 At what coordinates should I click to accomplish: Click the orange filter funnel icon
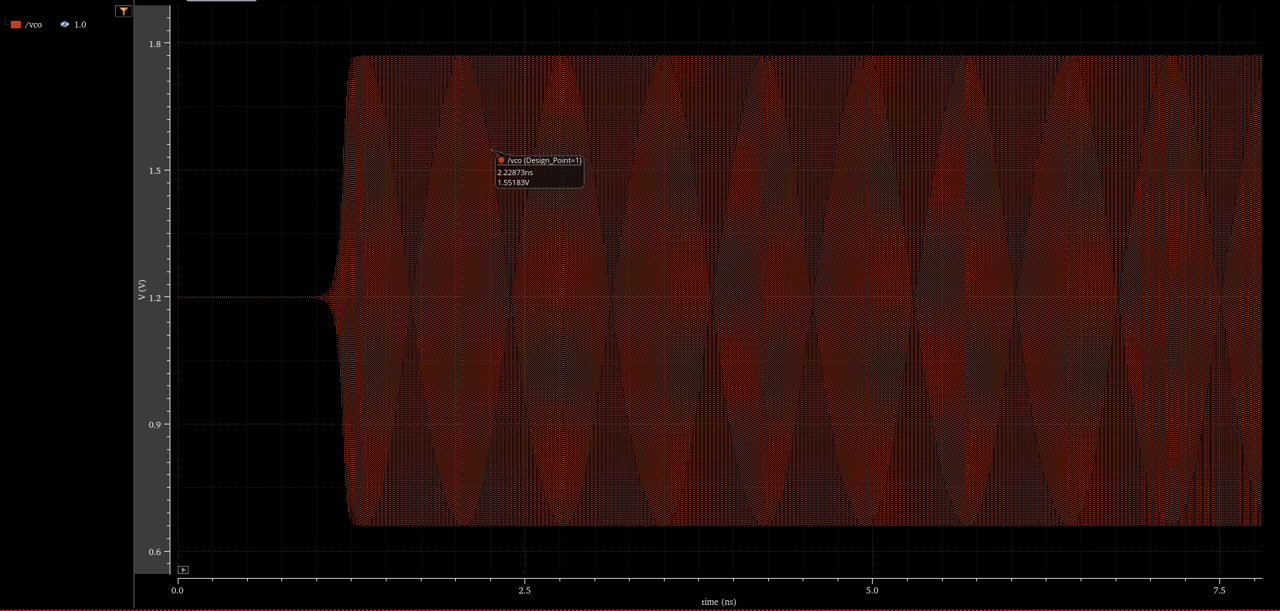pos(123,11)
